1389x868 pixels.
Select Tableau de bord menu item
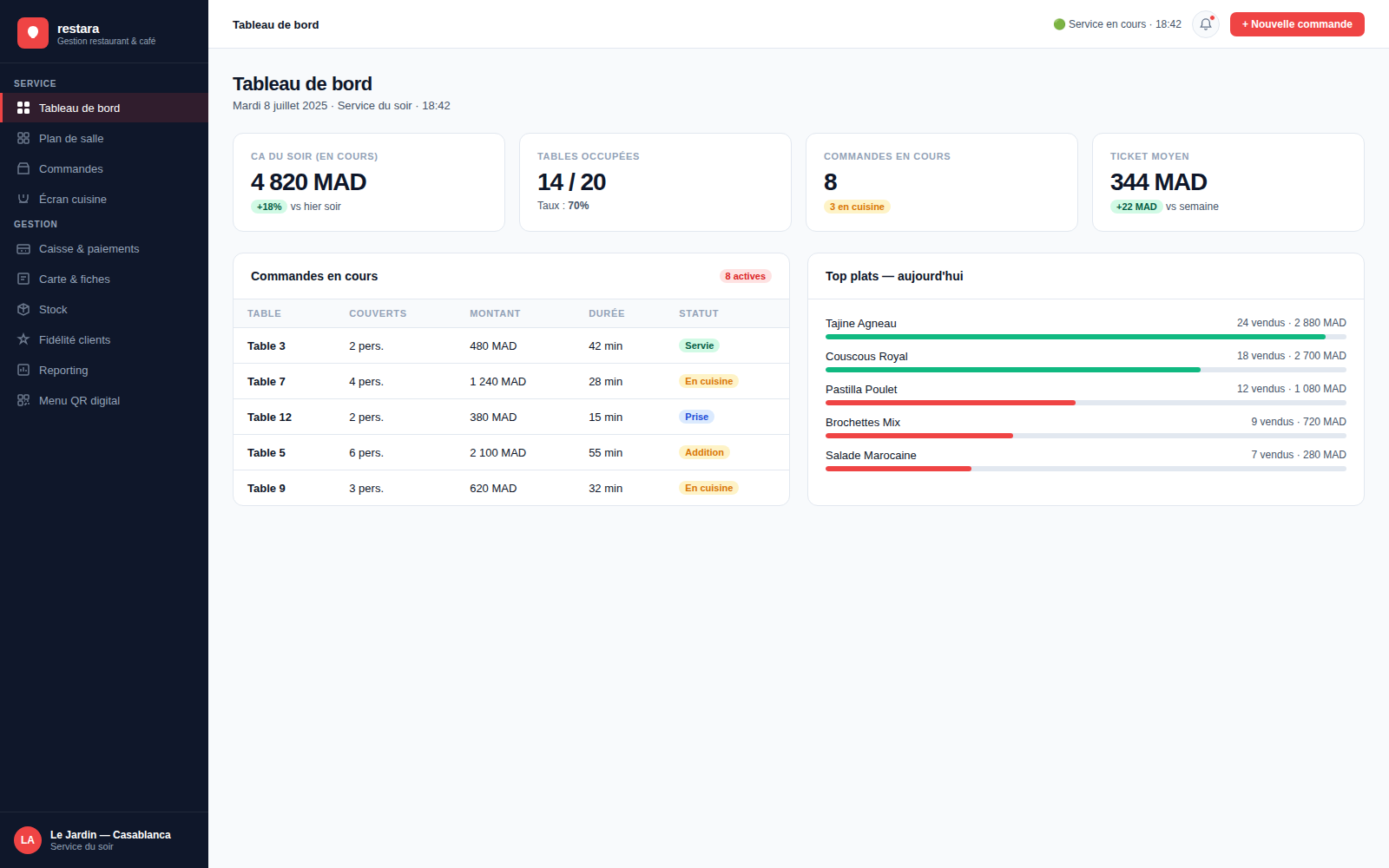point(104,108)
